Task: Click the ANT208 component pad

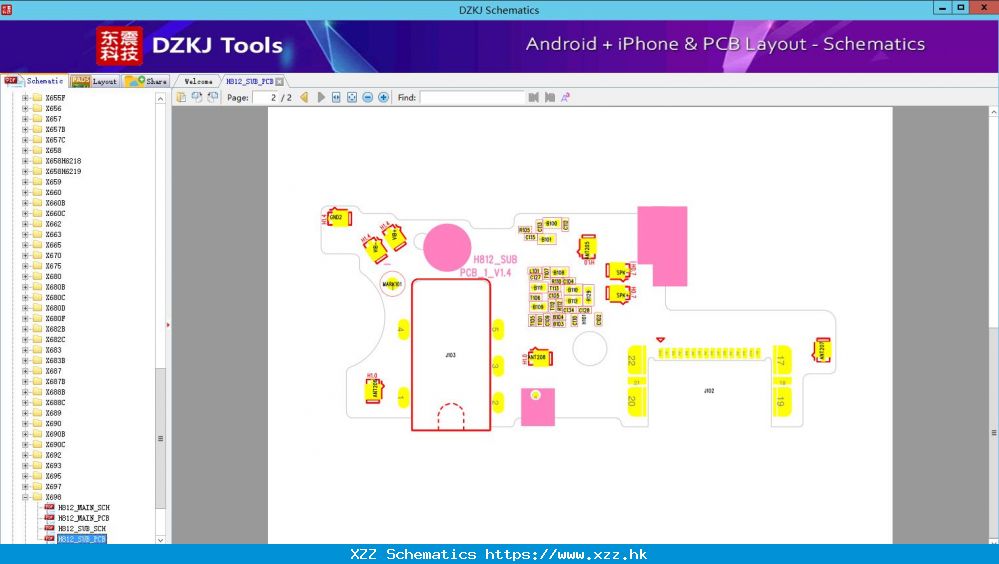Action: click(x=538, y=358)
